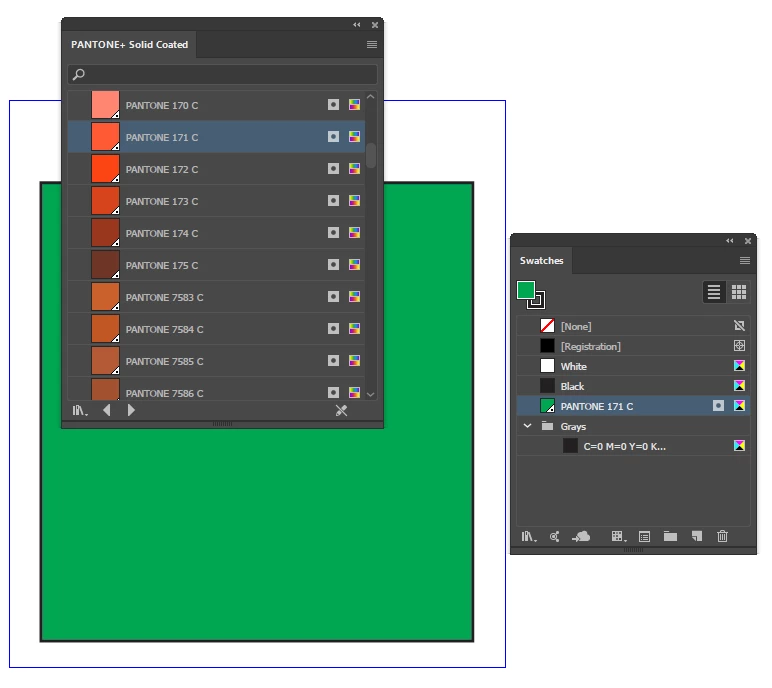Collapse the Grays swatch group

pos(527,426)
